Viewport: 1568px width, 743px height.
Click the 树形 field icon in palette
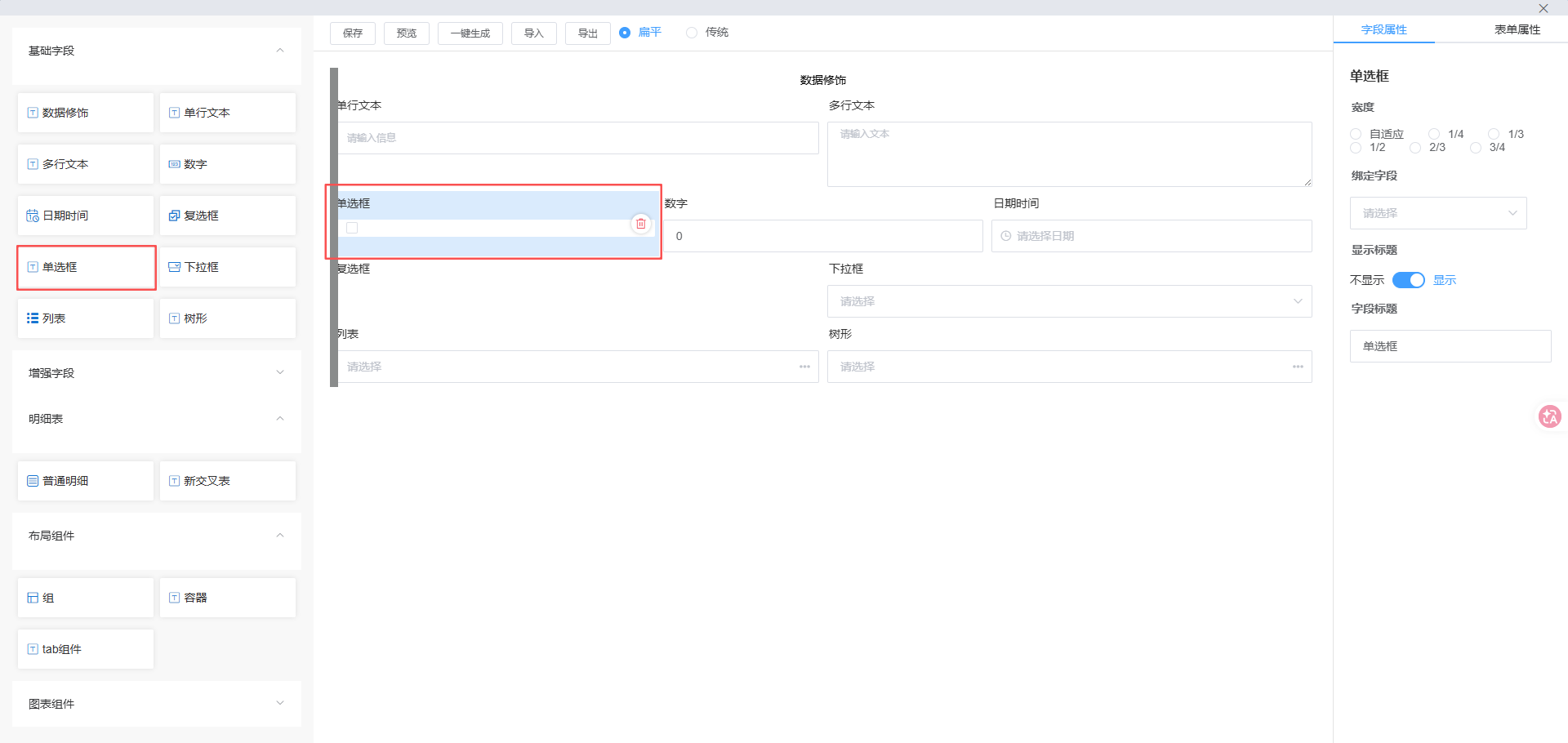[x=174, y=318]
